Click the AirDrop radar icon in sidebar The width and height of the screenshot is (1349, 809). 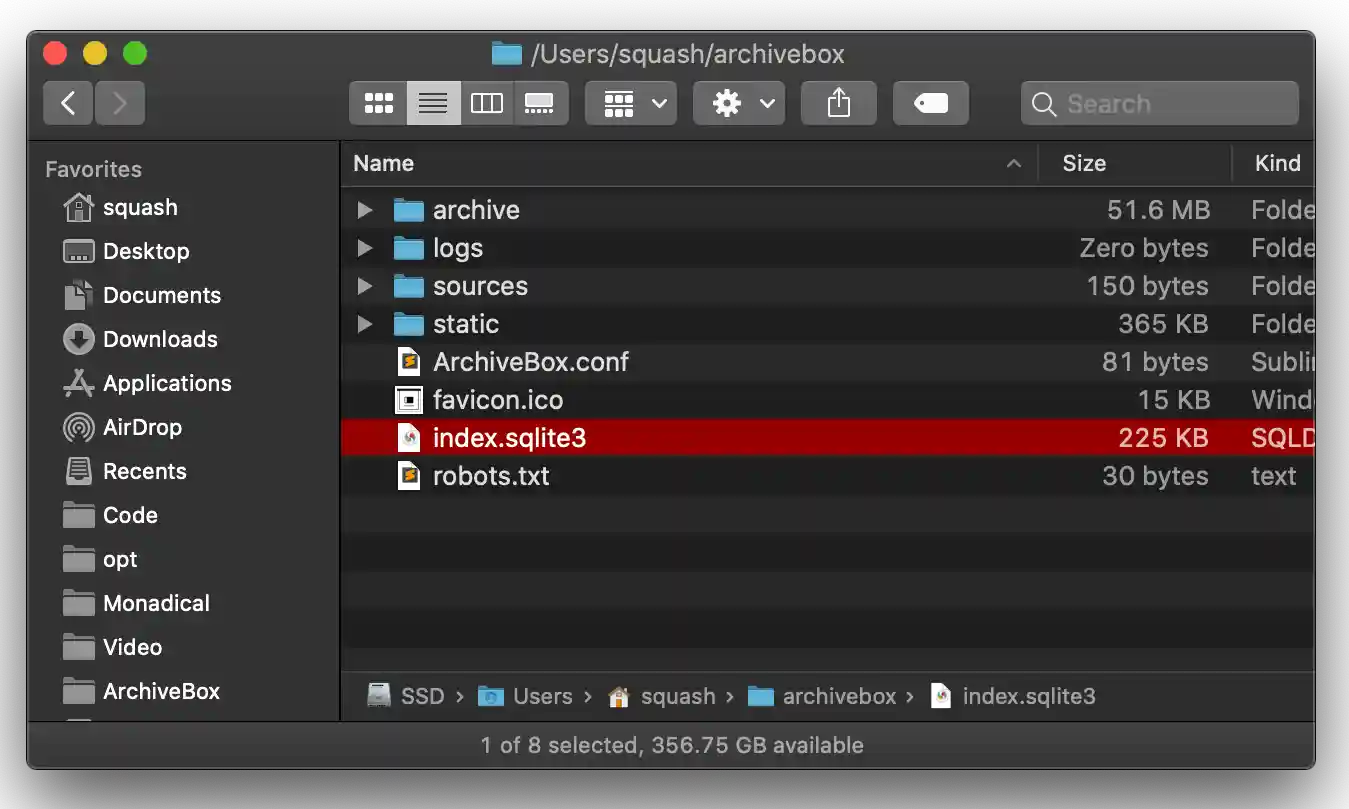click(x=78, y=427)
